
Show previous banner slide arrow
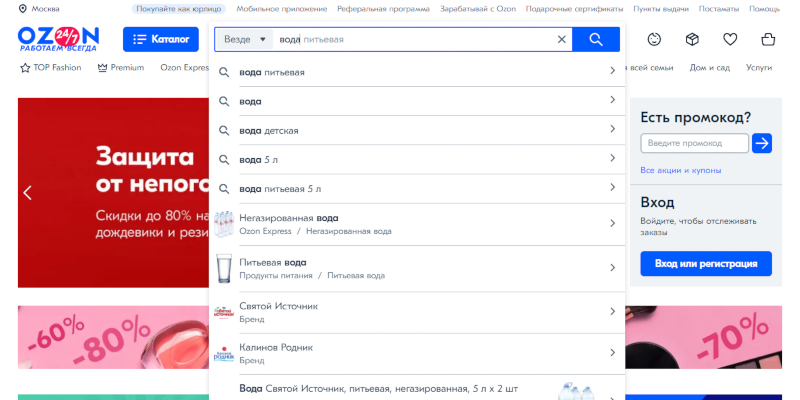[28, 193]
